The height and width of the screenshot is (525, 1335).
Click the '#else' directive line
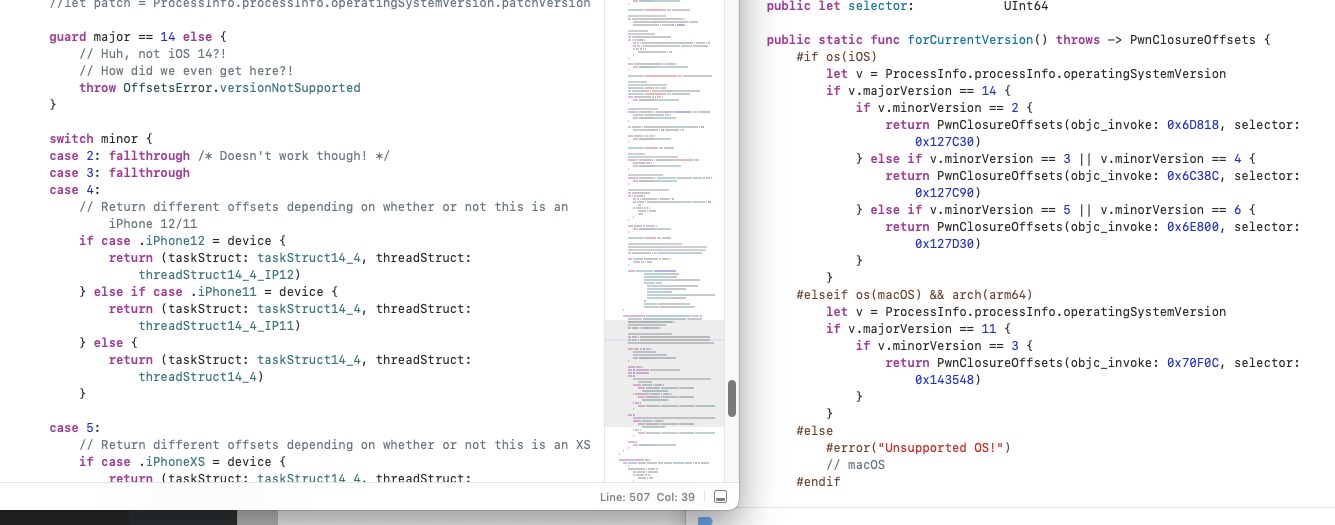814,432
